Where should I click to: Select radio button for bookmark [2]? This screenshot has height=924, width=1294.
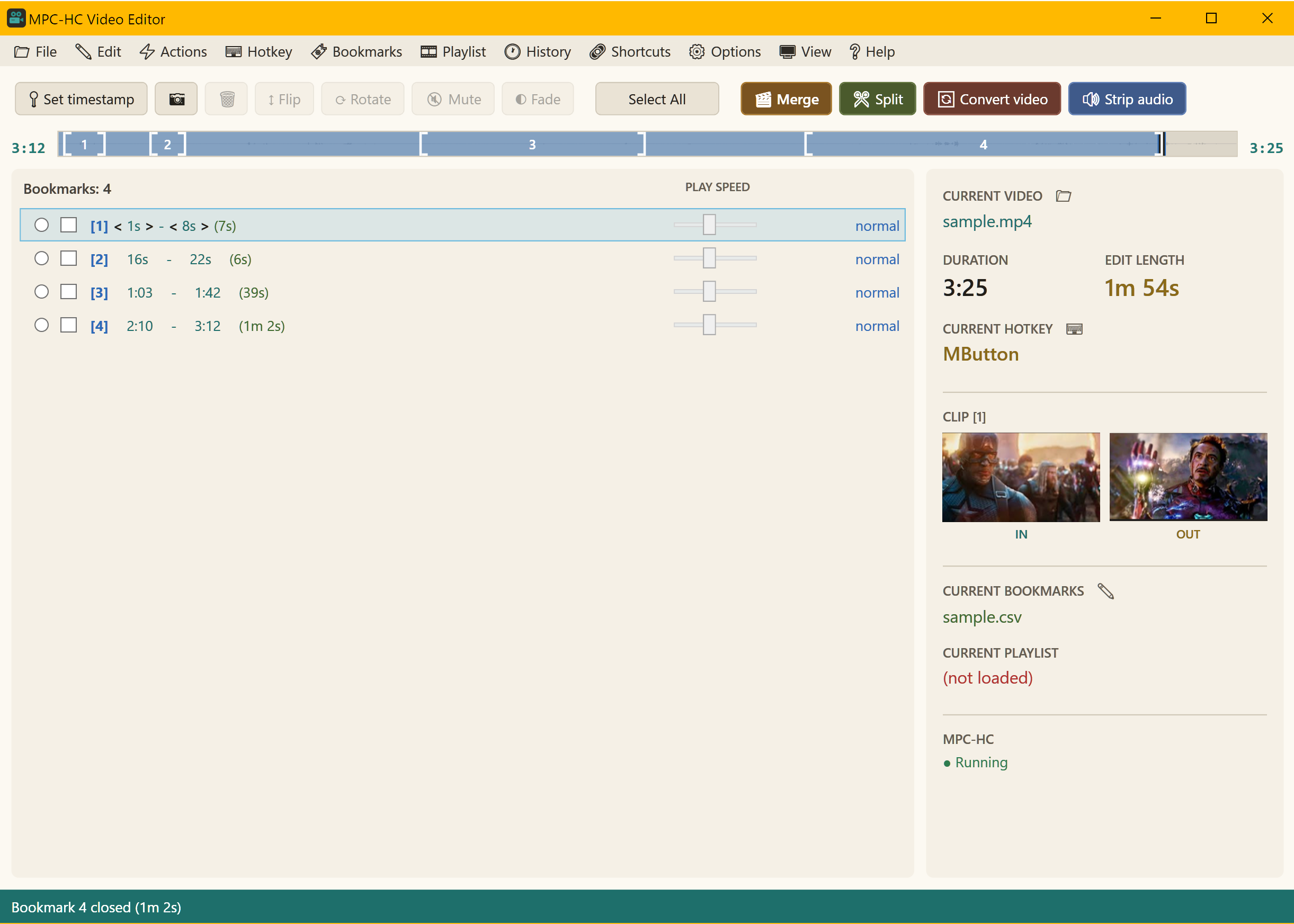click(x=41, y=258)
